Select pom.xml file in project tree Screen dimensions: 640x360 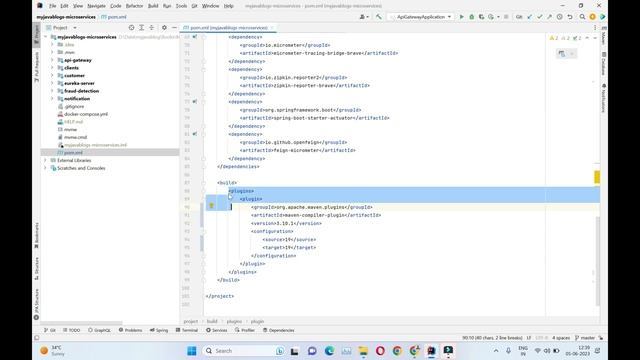(73, 153)
